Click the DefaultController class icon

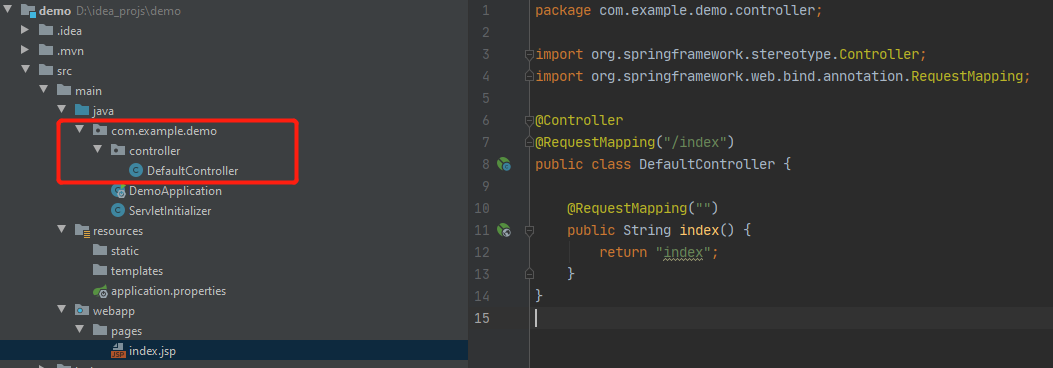(x=136, y=171)
